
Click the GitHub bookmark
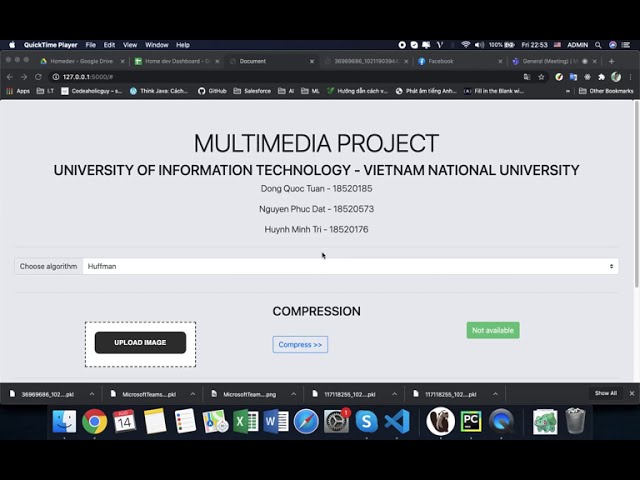click(212, 91)
